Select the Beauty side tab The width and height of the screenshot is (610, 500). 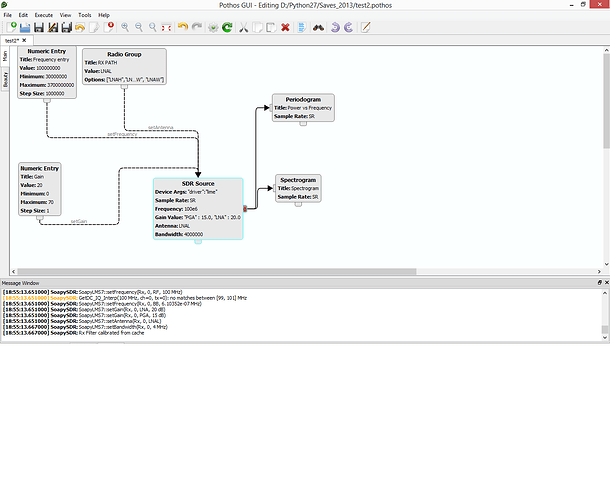(x=4, y=80)
